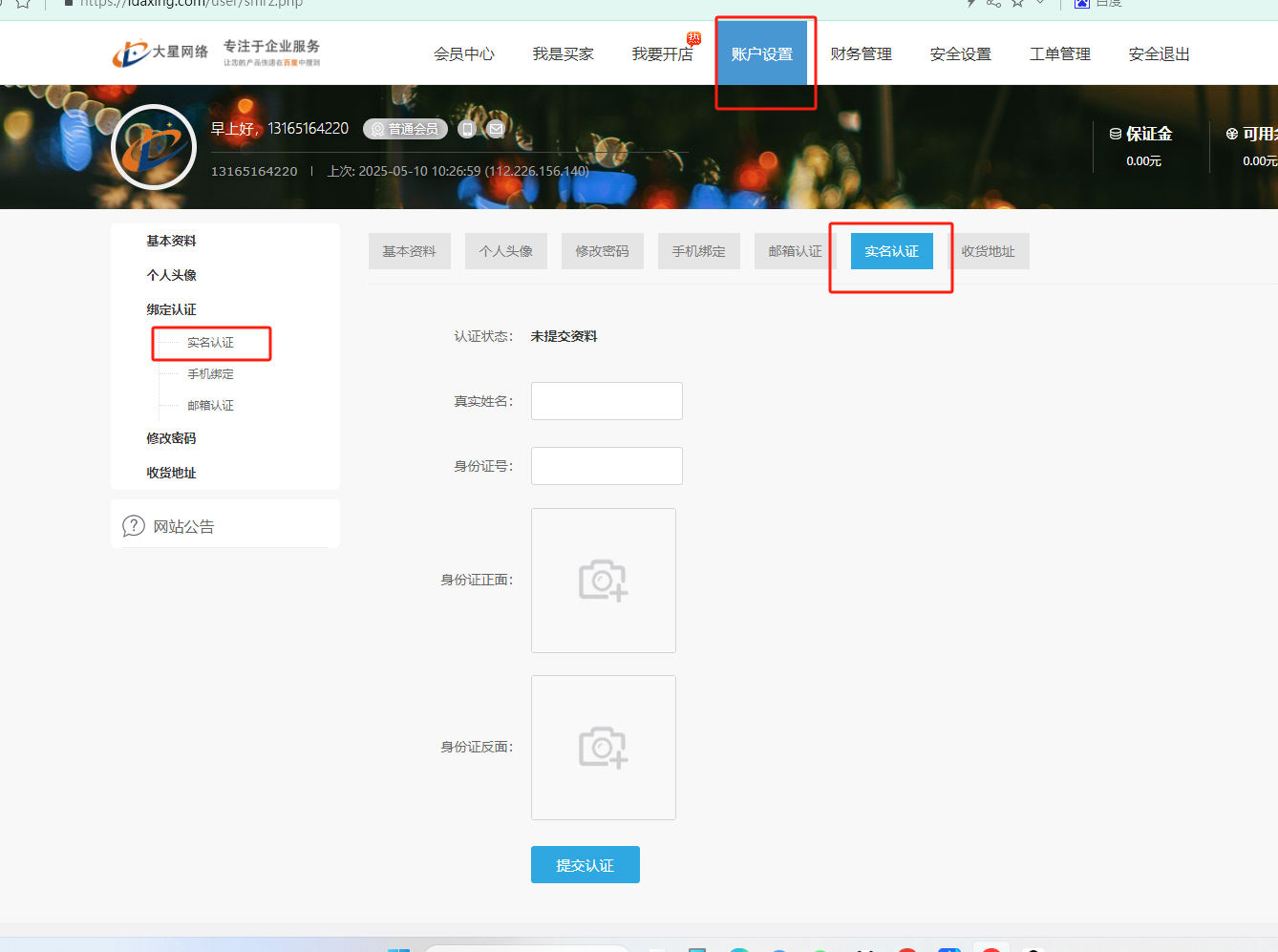Click the circular user avatar picture
Viewport: 1278px width, 952px height.
tap(154, 148)
